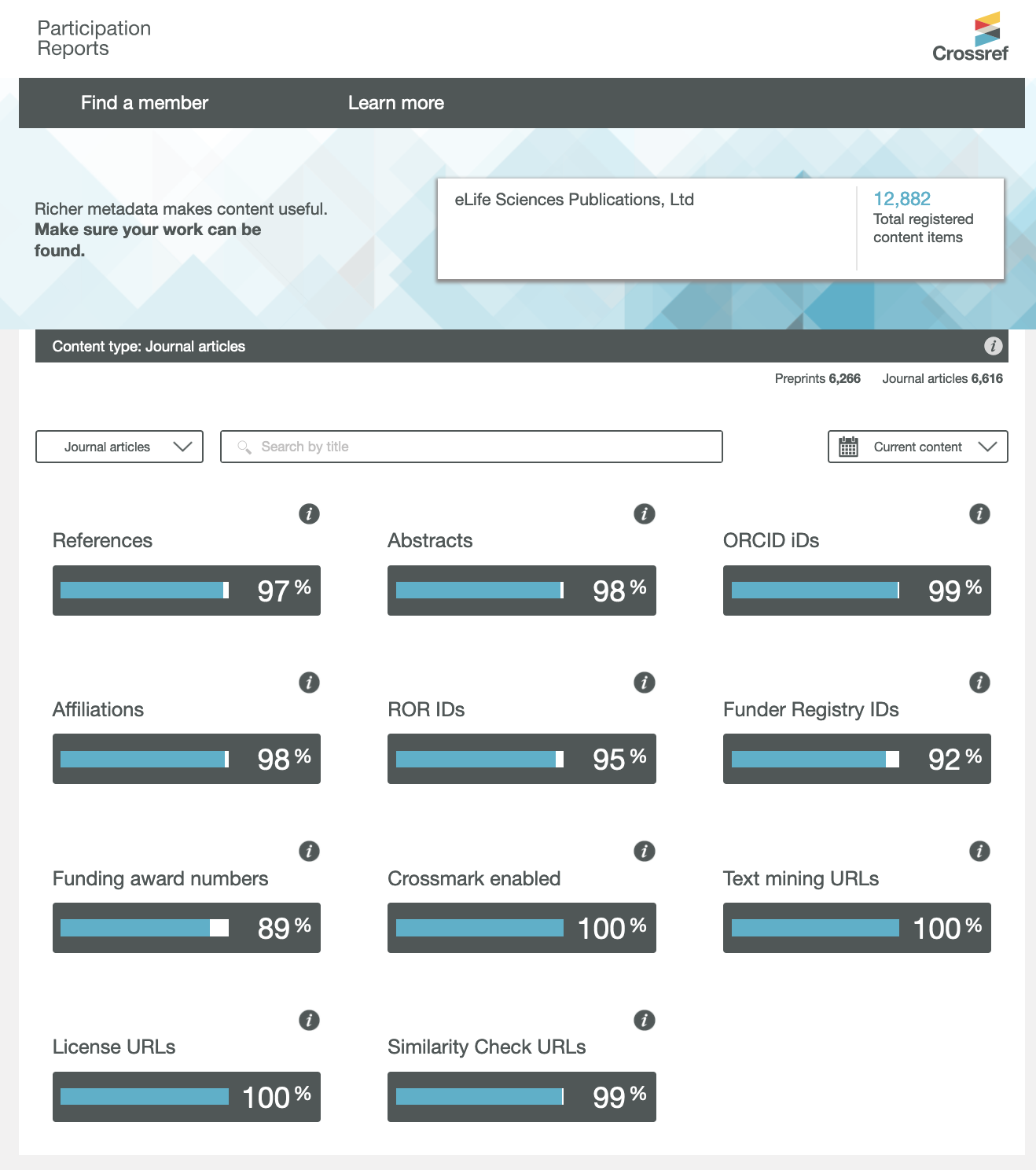This screenshot has height=1170, width=1036.
Task: Click the Total registered content items label
Action: pos(924,228)
